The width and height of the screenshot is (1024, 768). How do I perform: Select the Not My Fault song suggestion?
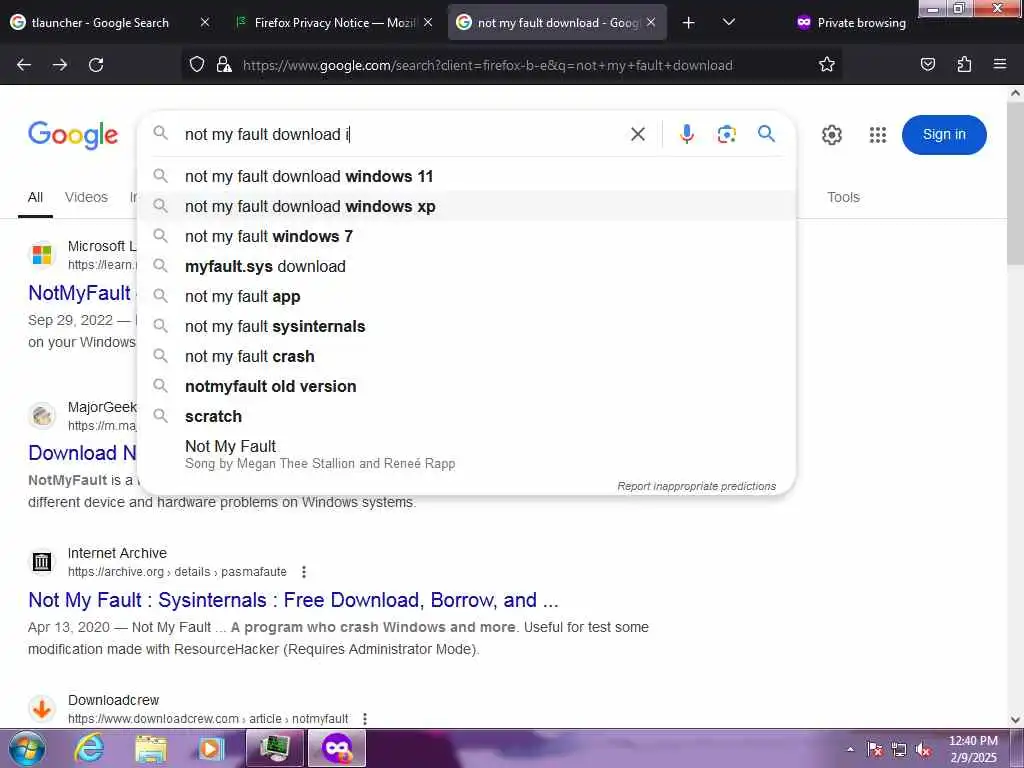coord(467,455)
